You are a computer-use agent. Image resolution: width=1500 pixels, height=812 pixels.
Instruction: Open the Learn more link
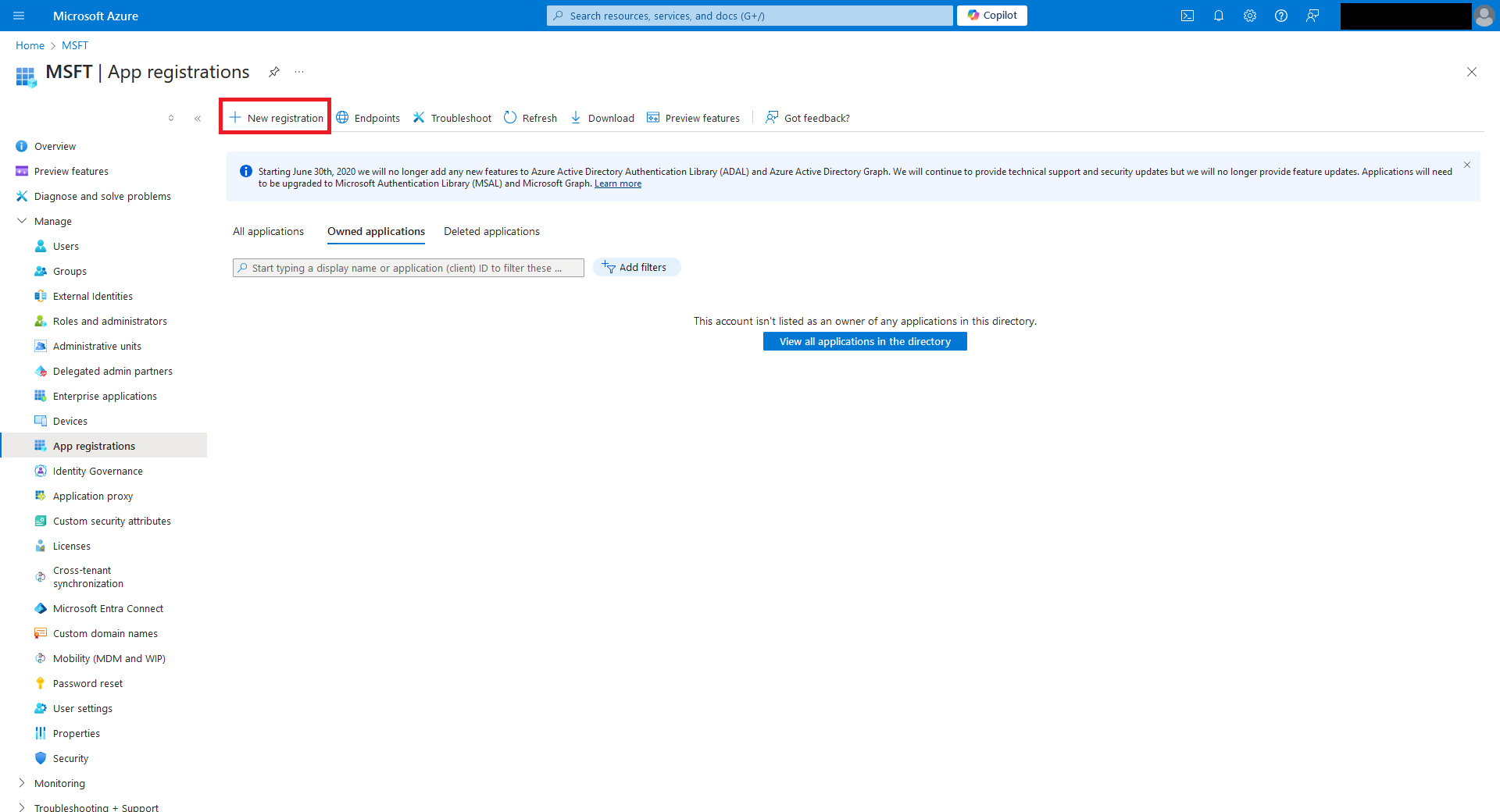(617, 184)
